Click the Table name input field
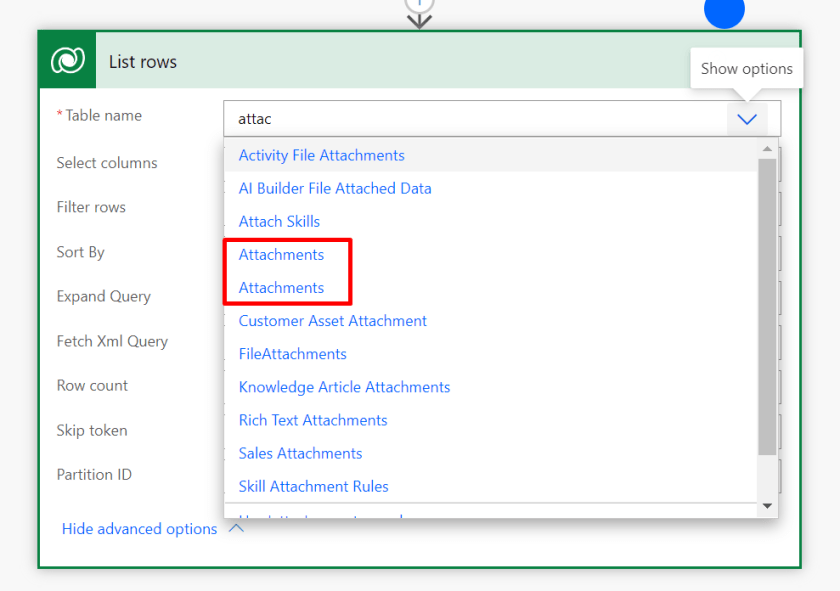840x591 pixels. coord(475,119)
